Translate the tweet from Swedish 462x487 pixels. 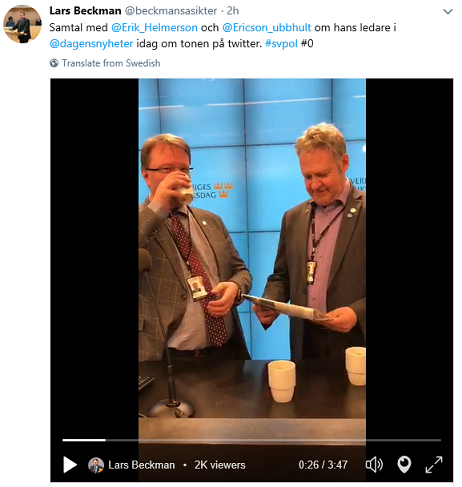pyautogui.click(x=111, y=63)
